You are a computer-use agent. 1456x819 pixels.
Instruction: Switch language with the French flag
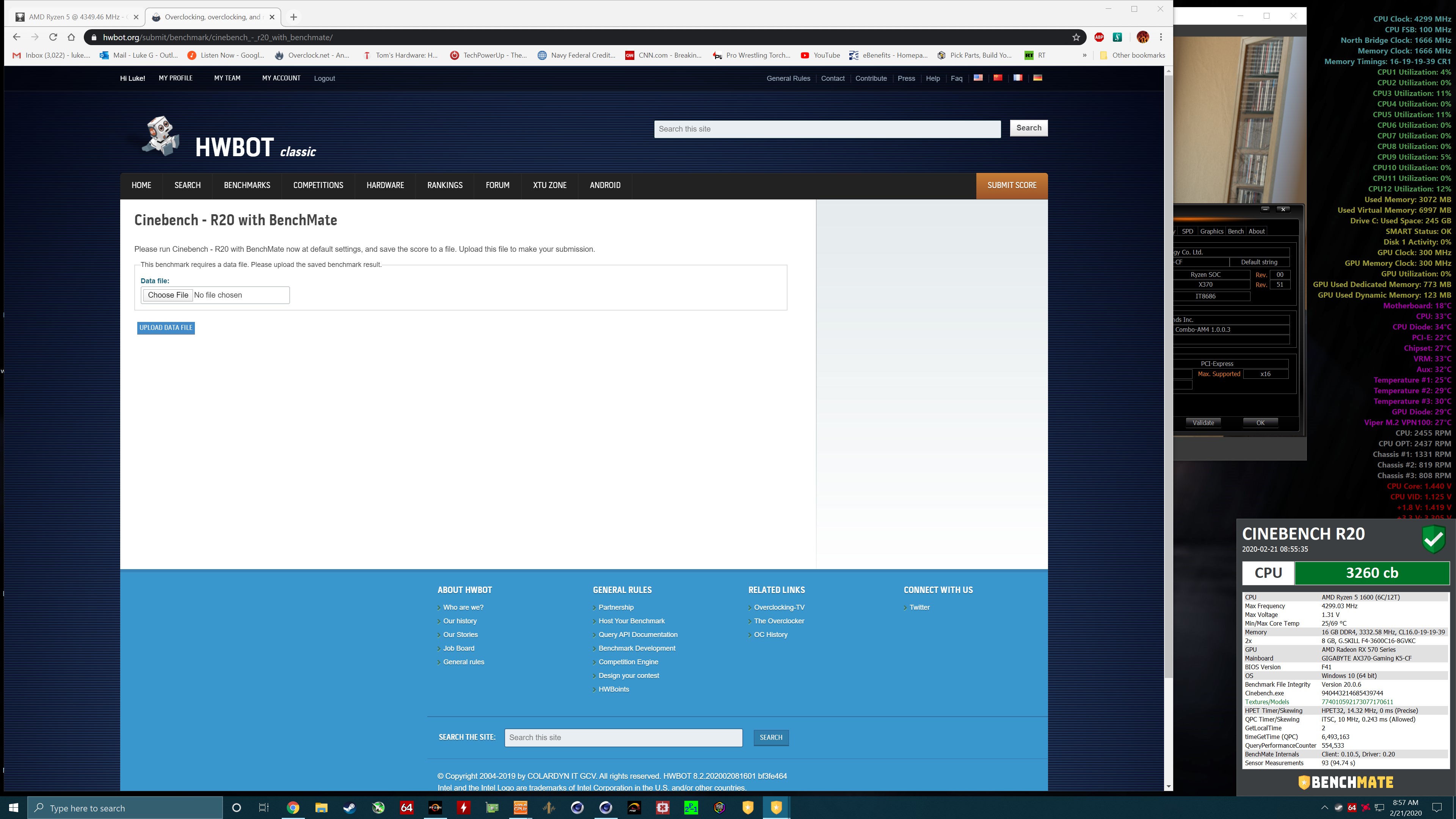point(1017,78)
